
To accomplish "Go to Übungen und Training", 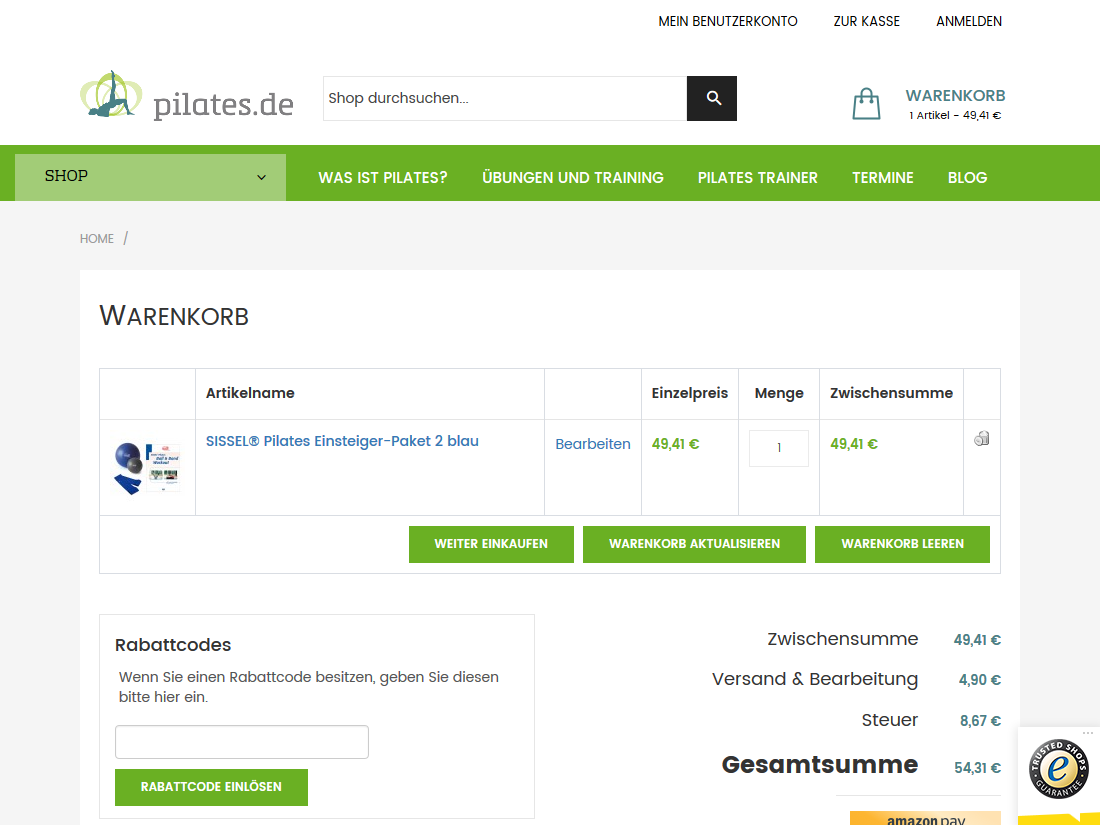I will [573, 177].
